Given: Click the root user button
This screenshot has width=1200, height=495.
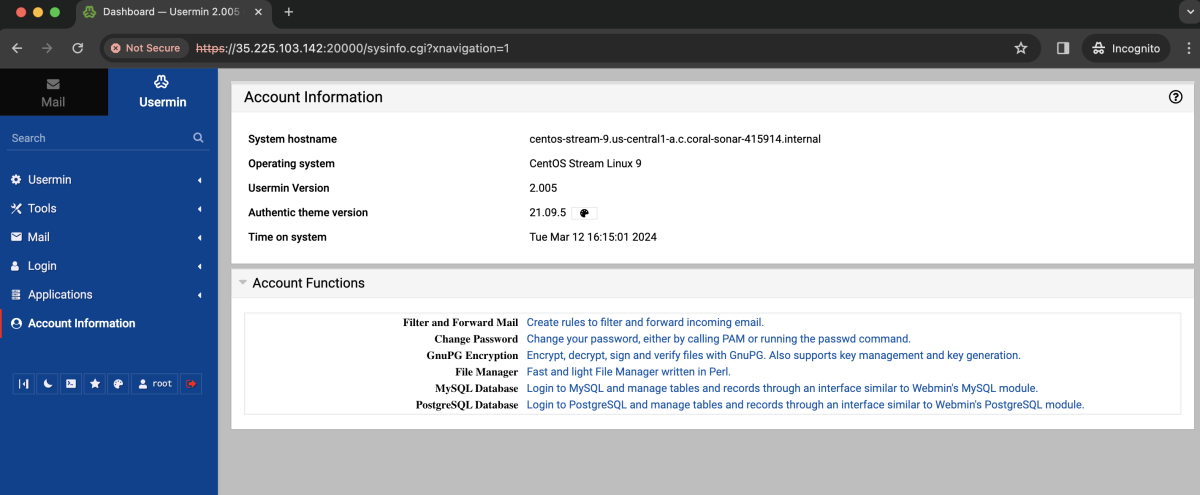Looking at the screenshot, I should 155,383.
